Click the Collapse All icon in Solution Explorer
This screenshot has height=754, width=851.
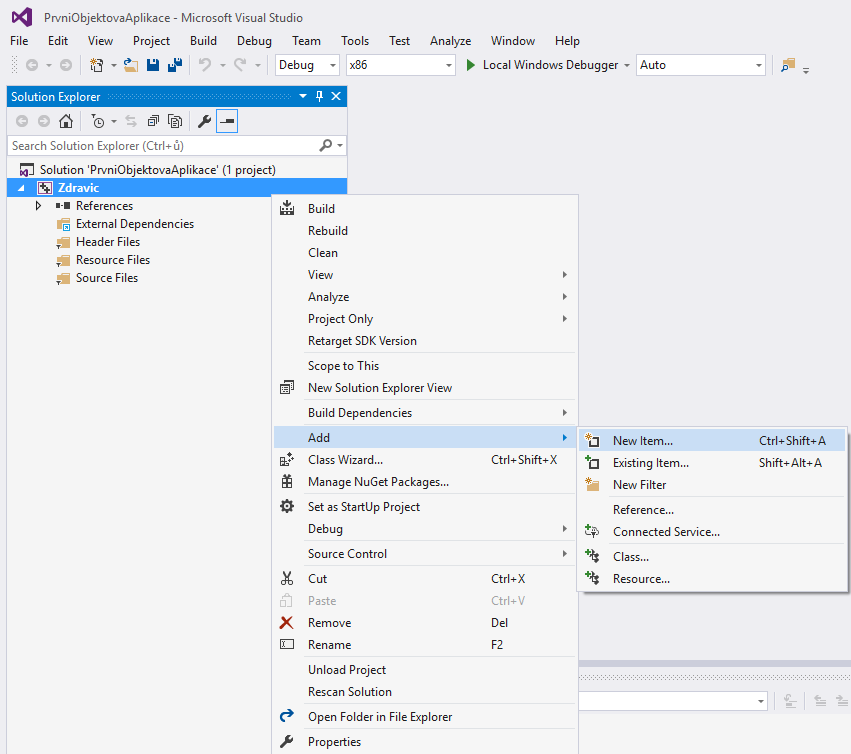[154, 121]
